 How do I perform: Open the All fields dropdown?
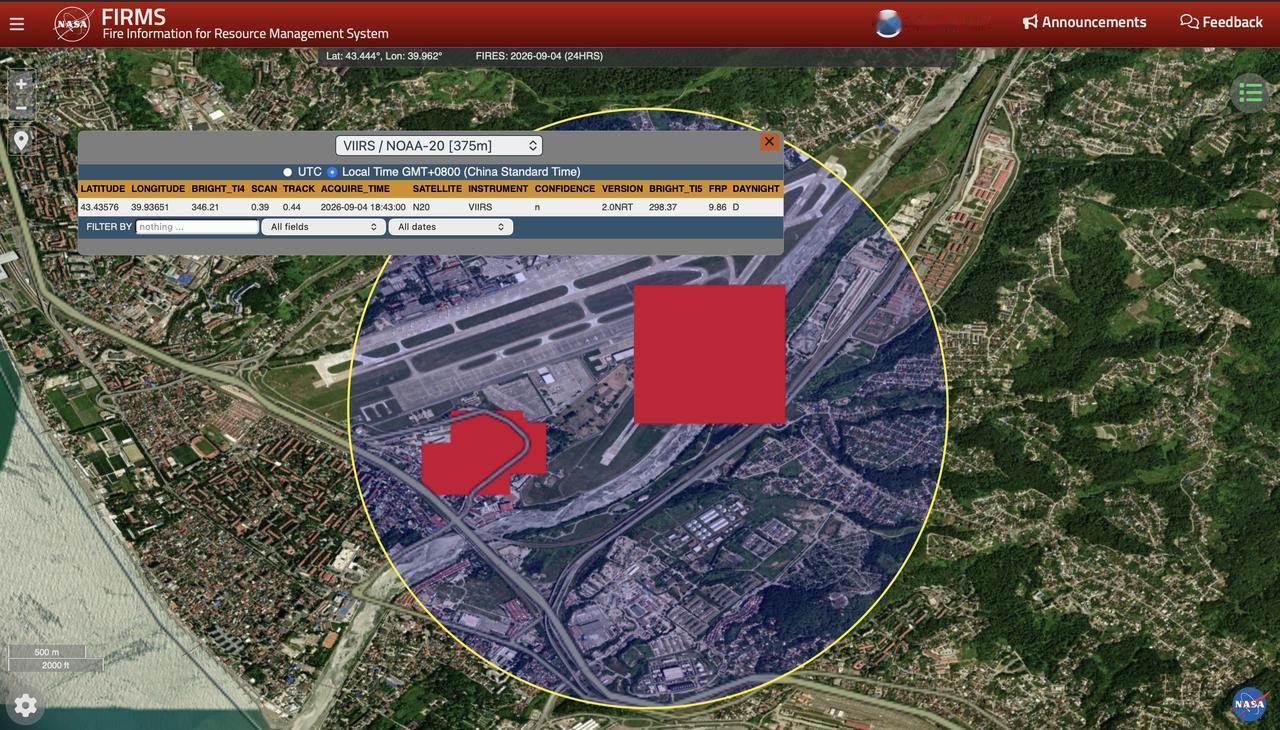tap(323, 227)
